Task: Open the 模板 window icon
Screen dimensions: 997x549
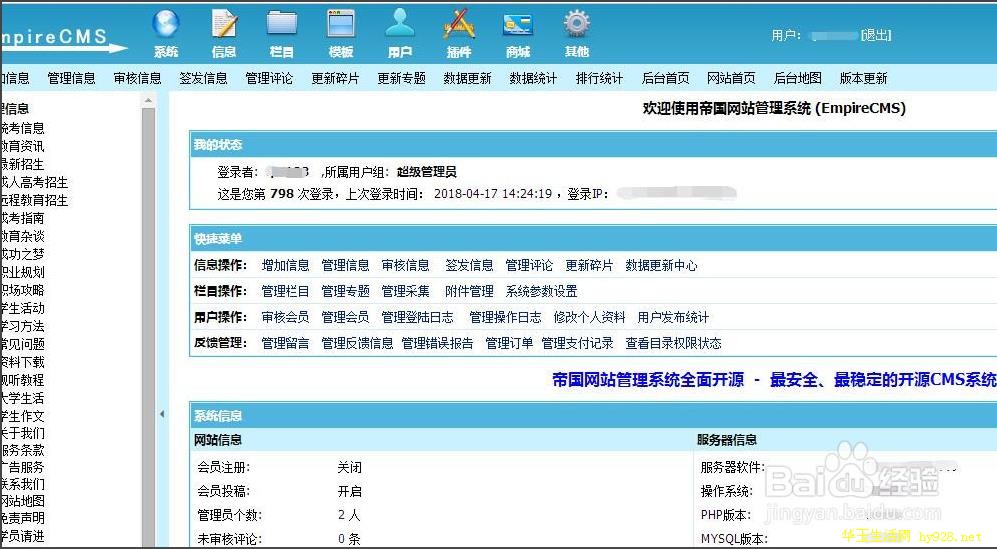Action: point(341,25)
